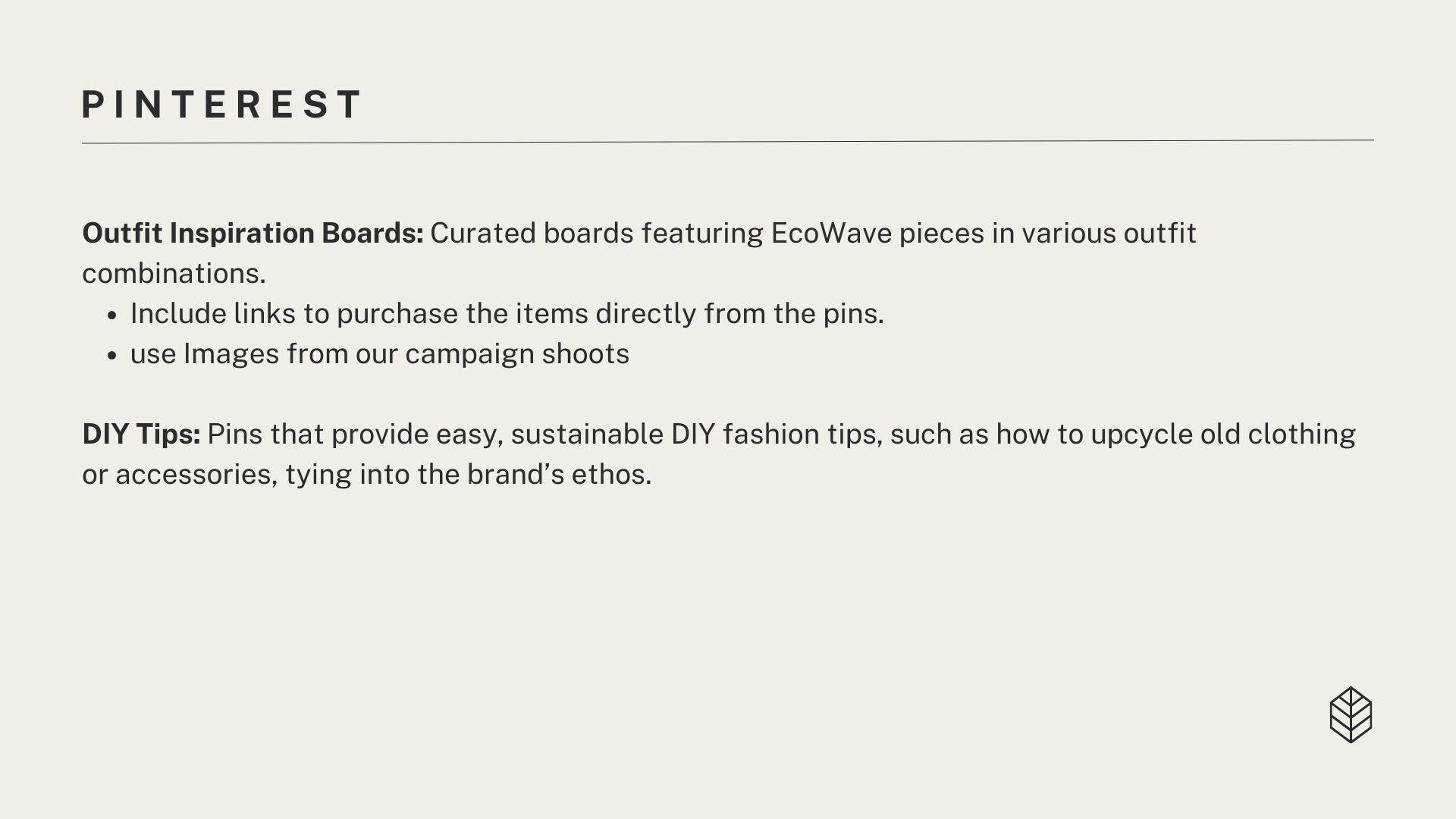Select the PINTEREST slide title
This screenshot has width=1456, height=819.
(x=222, y=105)
